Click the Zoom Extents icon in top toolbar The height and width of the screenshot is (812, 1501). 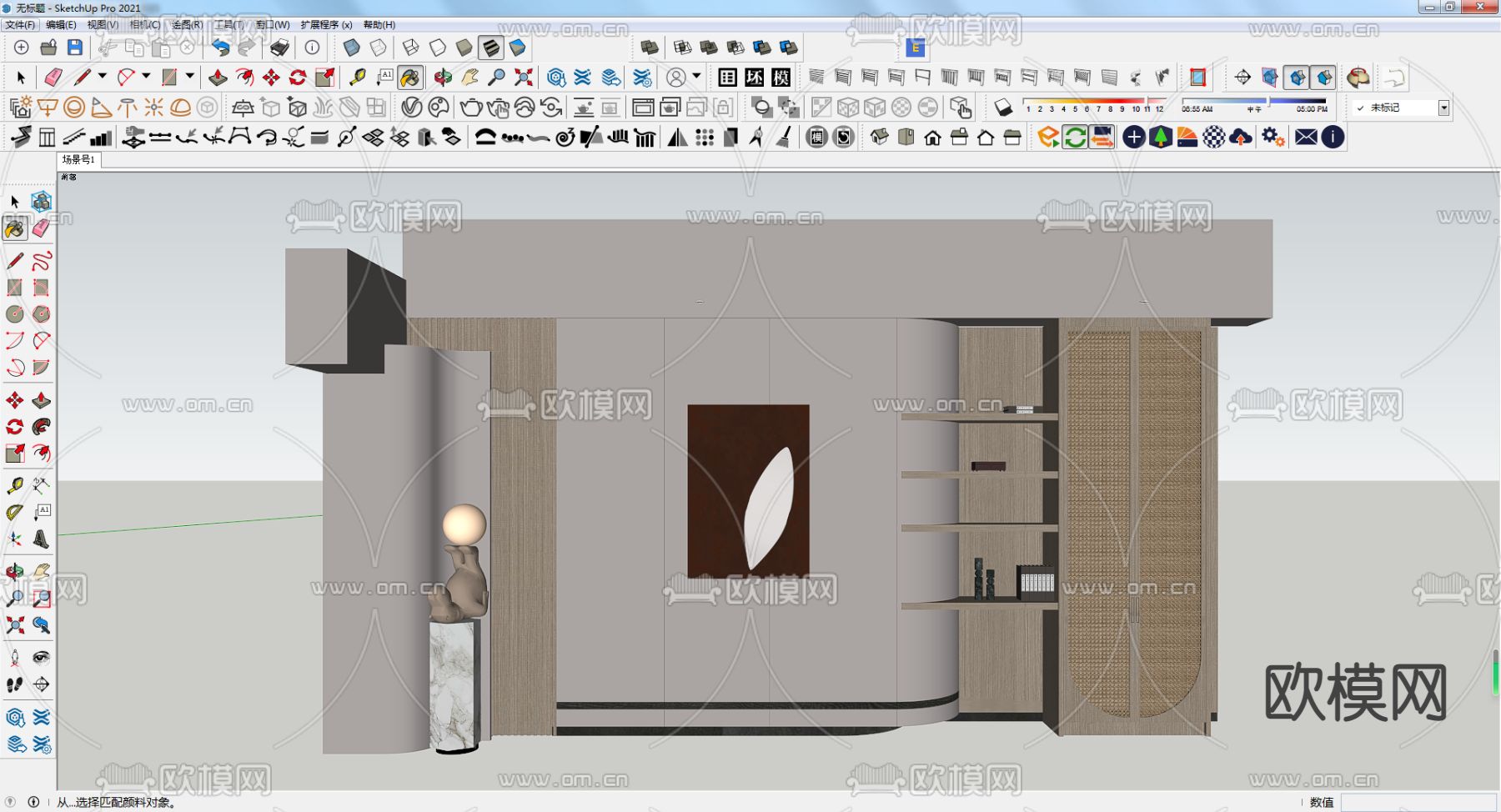pos(523,78)
